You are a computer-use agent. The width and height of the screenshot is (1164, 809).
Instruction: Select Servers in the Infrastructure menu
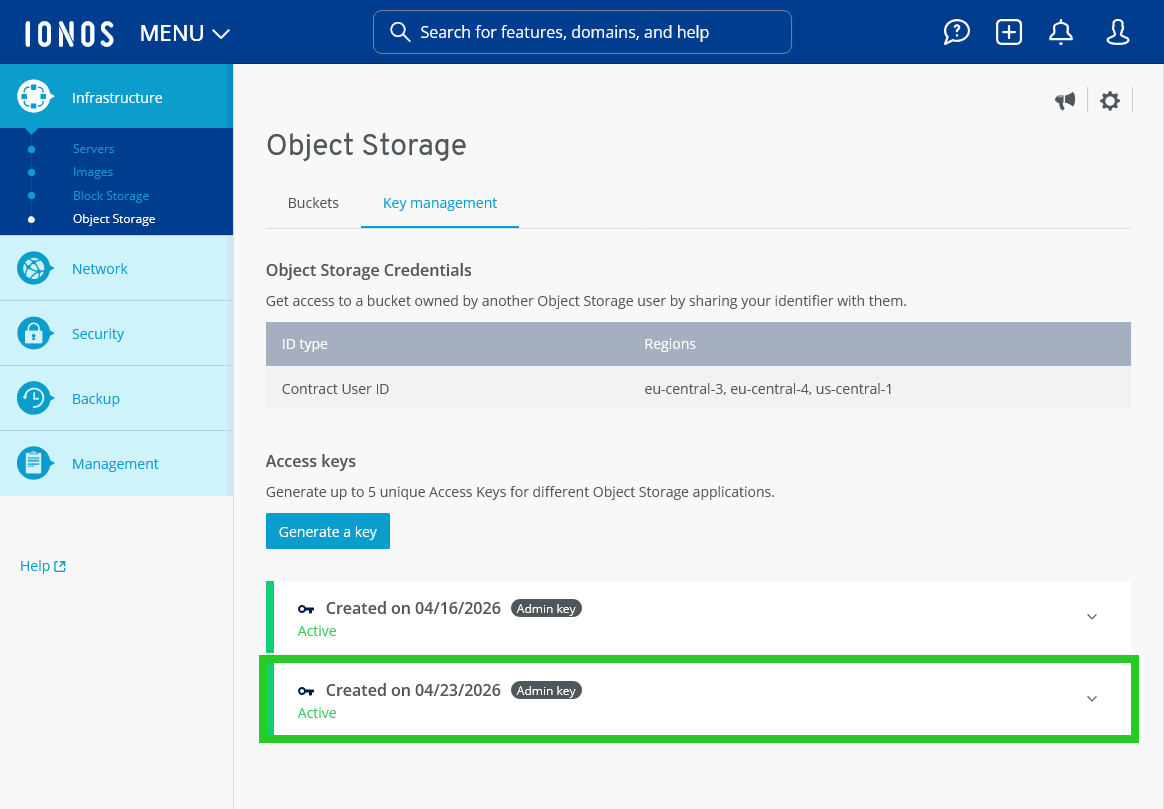point(93,148)
